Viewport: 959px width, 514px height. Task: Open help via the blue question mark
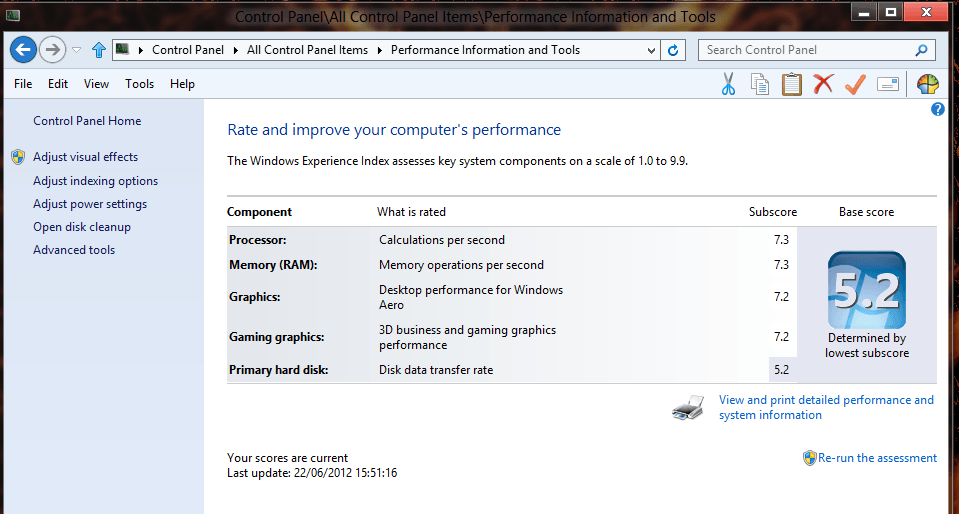[x=937, y=109]
